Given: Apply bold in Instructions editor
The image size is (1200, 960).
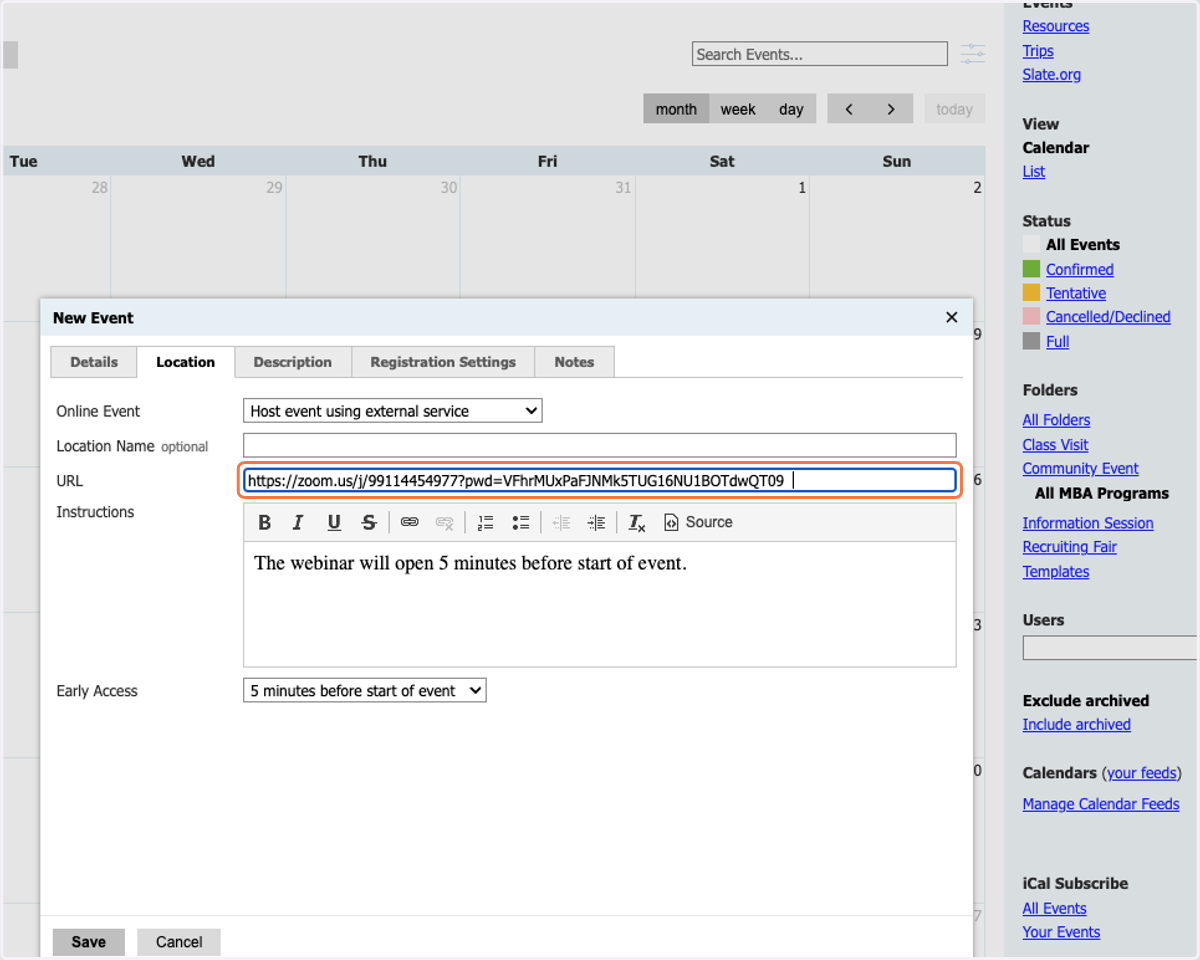Looking at the screenshot, I should click(x=265, y=522).
